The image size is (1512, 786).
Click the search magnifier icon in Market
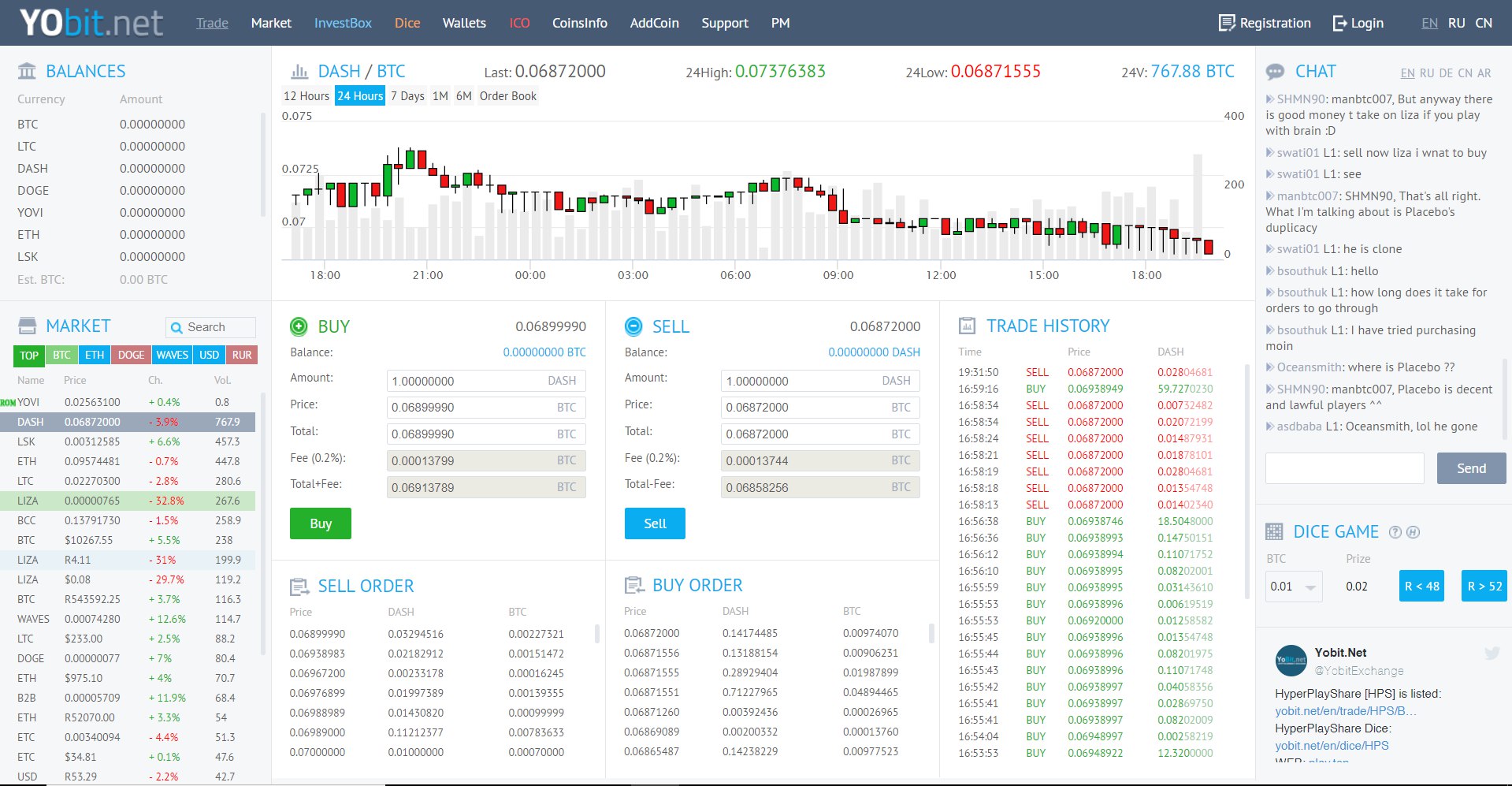coord(176,327)
